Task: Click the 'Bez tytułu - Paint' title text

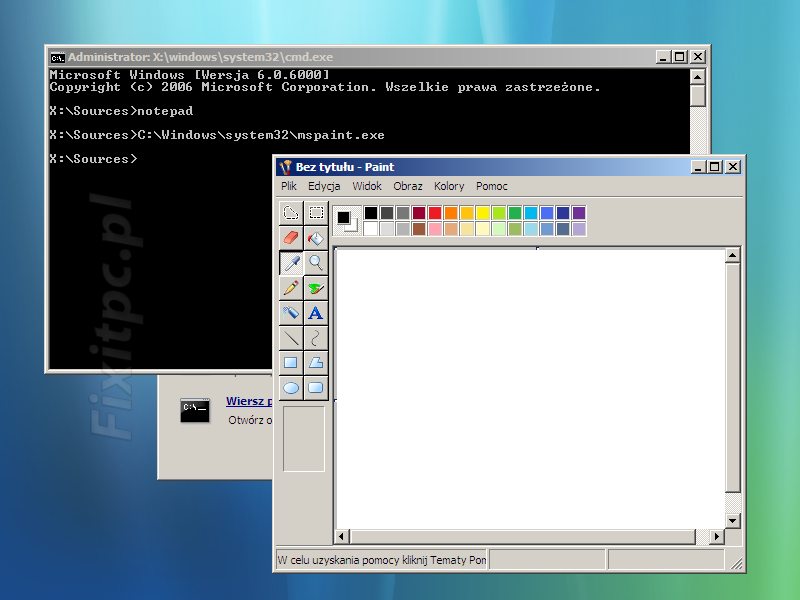Action: (345, 167)
